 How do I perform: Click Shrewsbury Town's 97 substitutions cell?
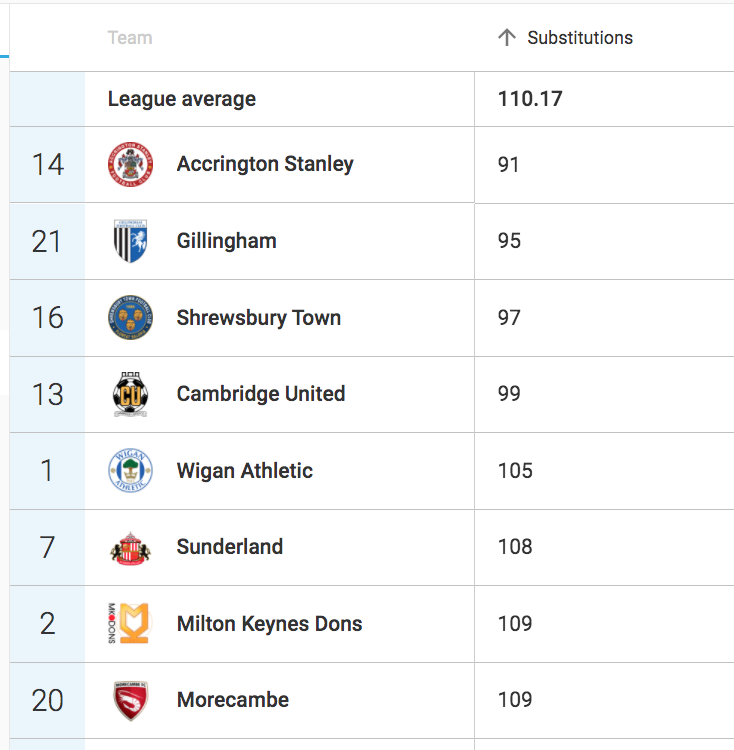coord(604,318)
